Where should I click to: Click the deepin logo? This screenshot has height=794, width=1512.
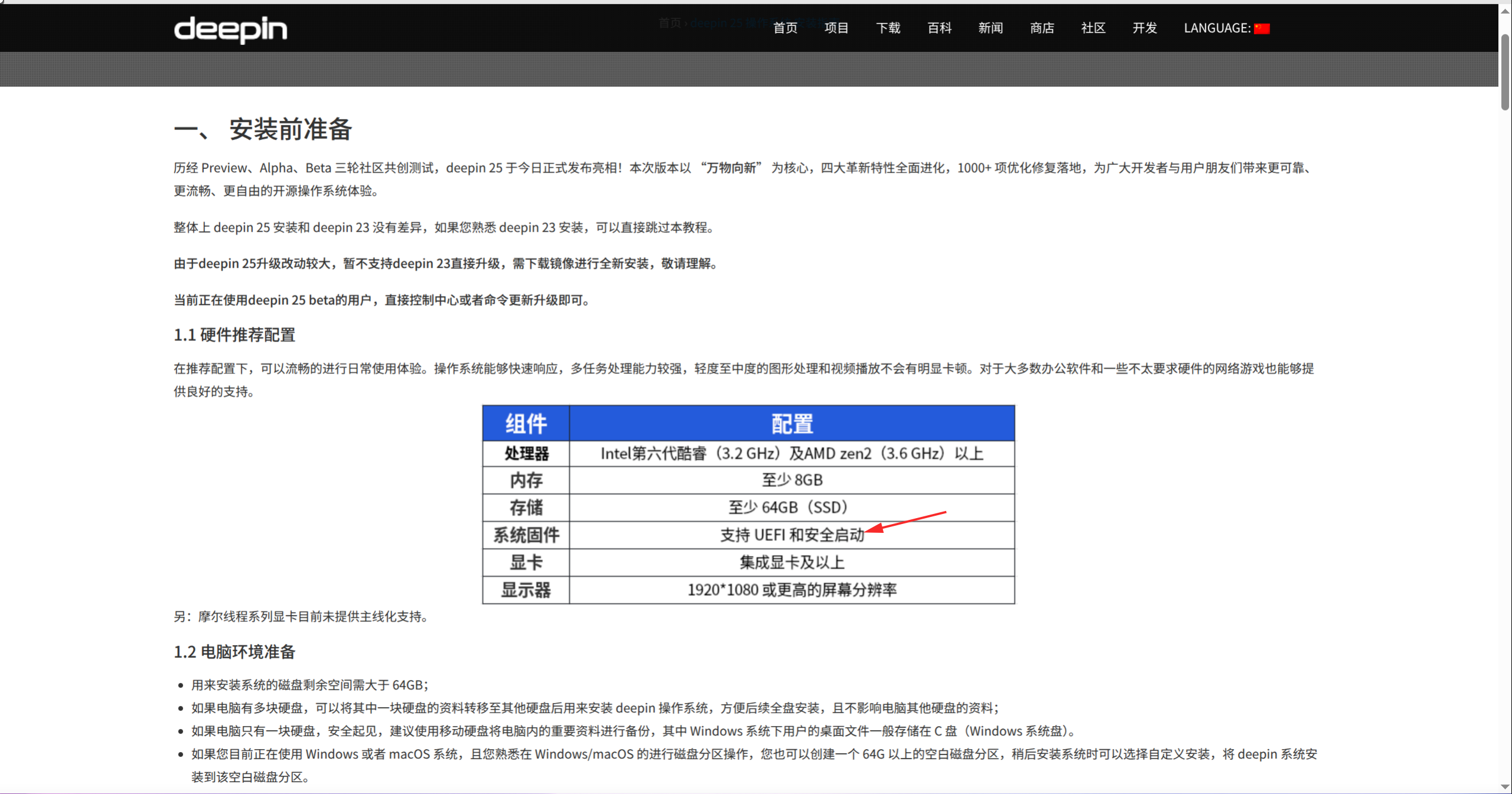pos(230,29)
